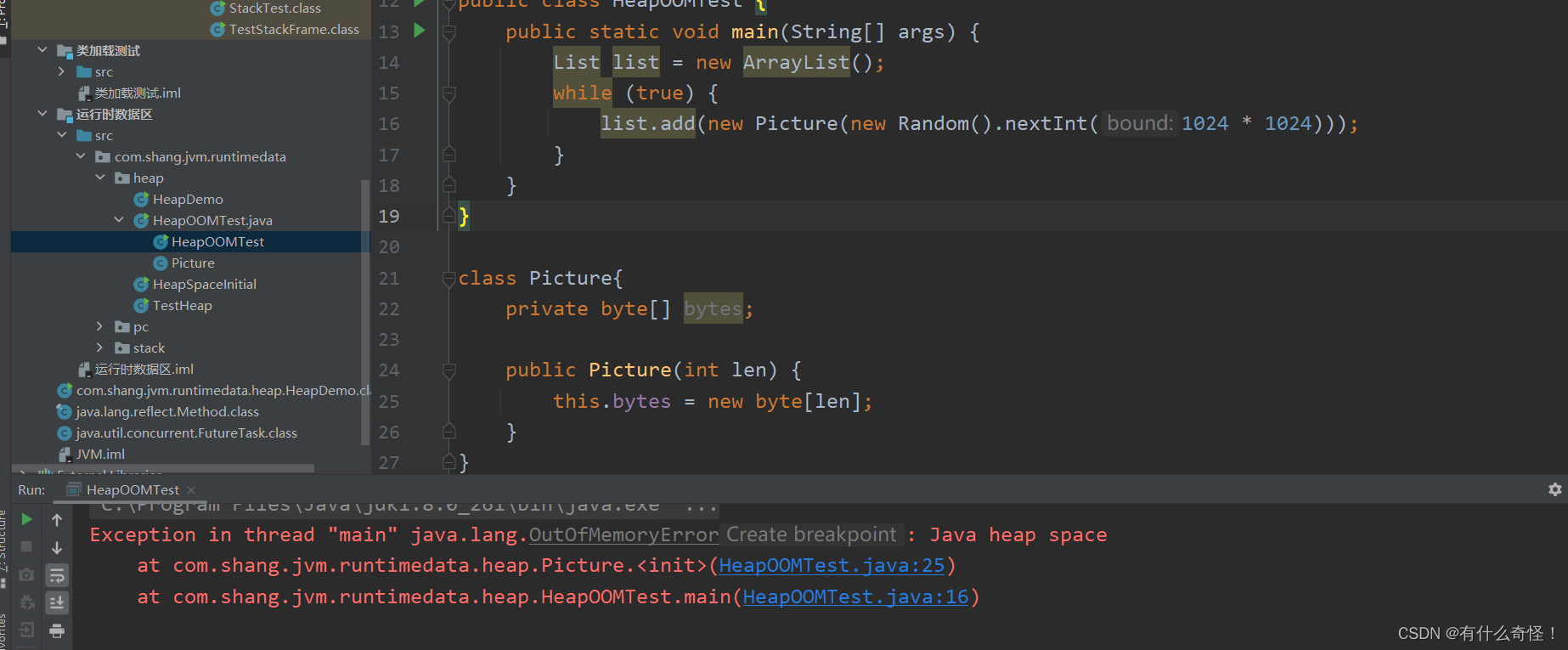
Task: Click JVM.iml file icon
Action: [x=65, y=454]
